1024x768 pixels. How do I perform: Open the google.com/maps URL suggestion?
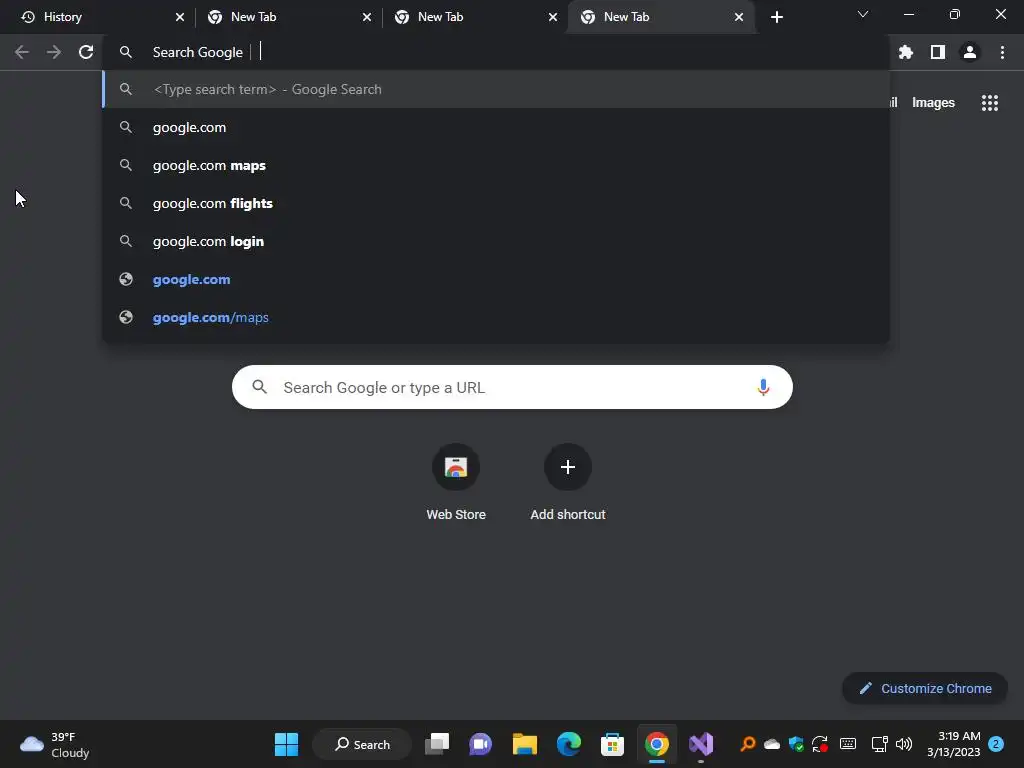click(496, 317)
